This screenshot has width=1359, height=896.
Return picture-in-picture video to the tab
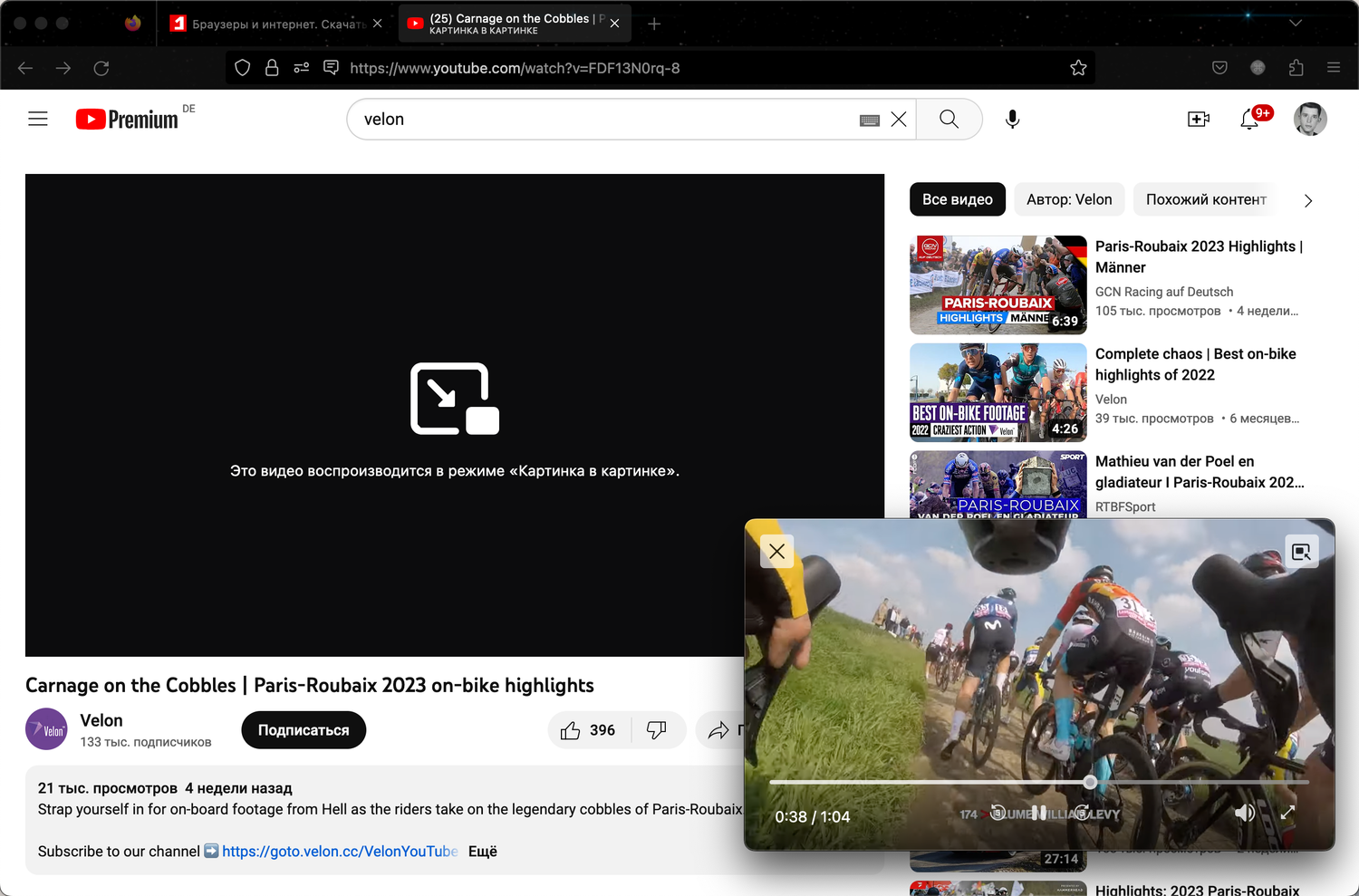[x=1302, y=551]
